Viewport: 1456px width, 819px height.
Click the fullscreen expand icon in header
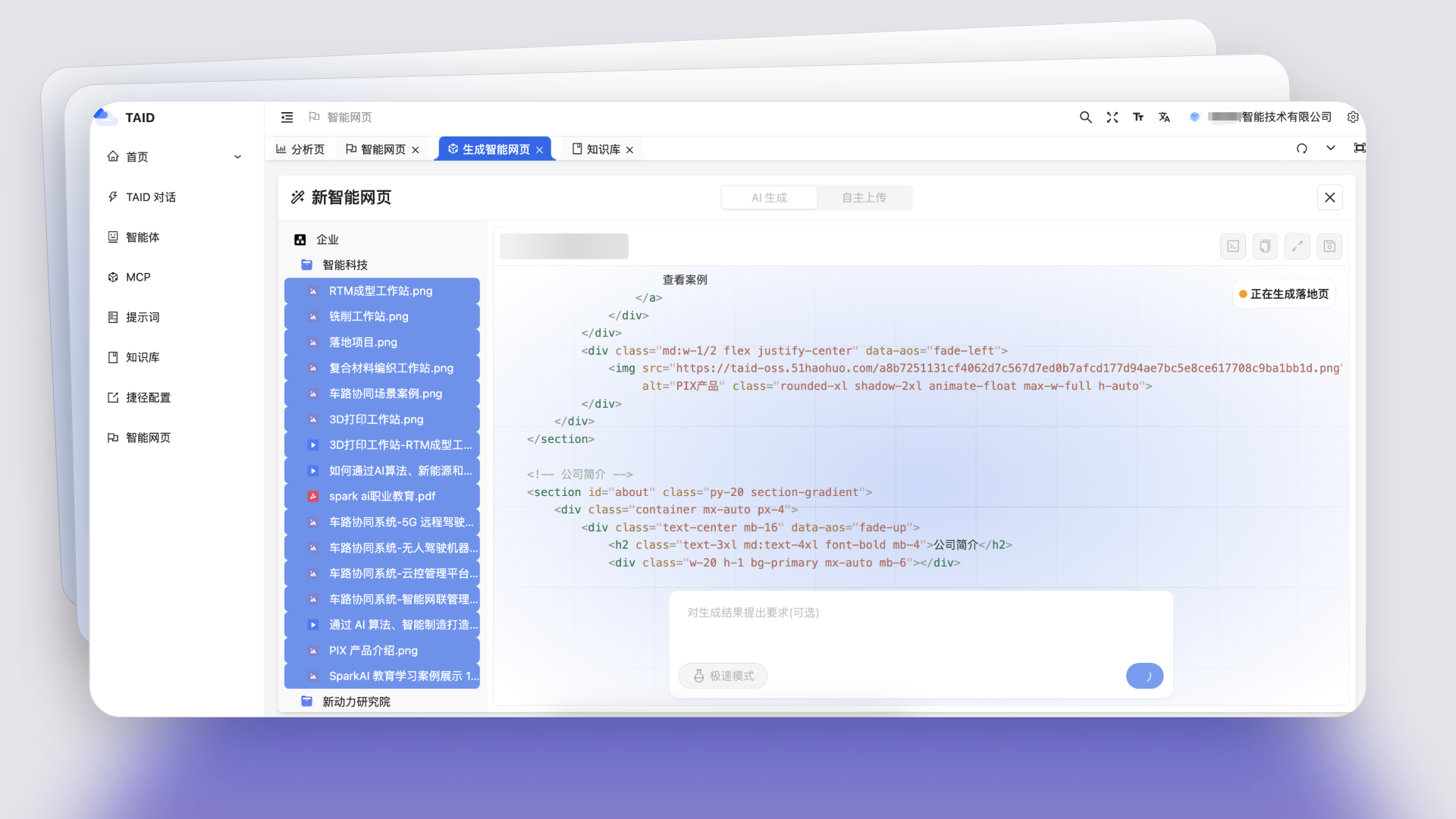click(x=1112, y=118)
